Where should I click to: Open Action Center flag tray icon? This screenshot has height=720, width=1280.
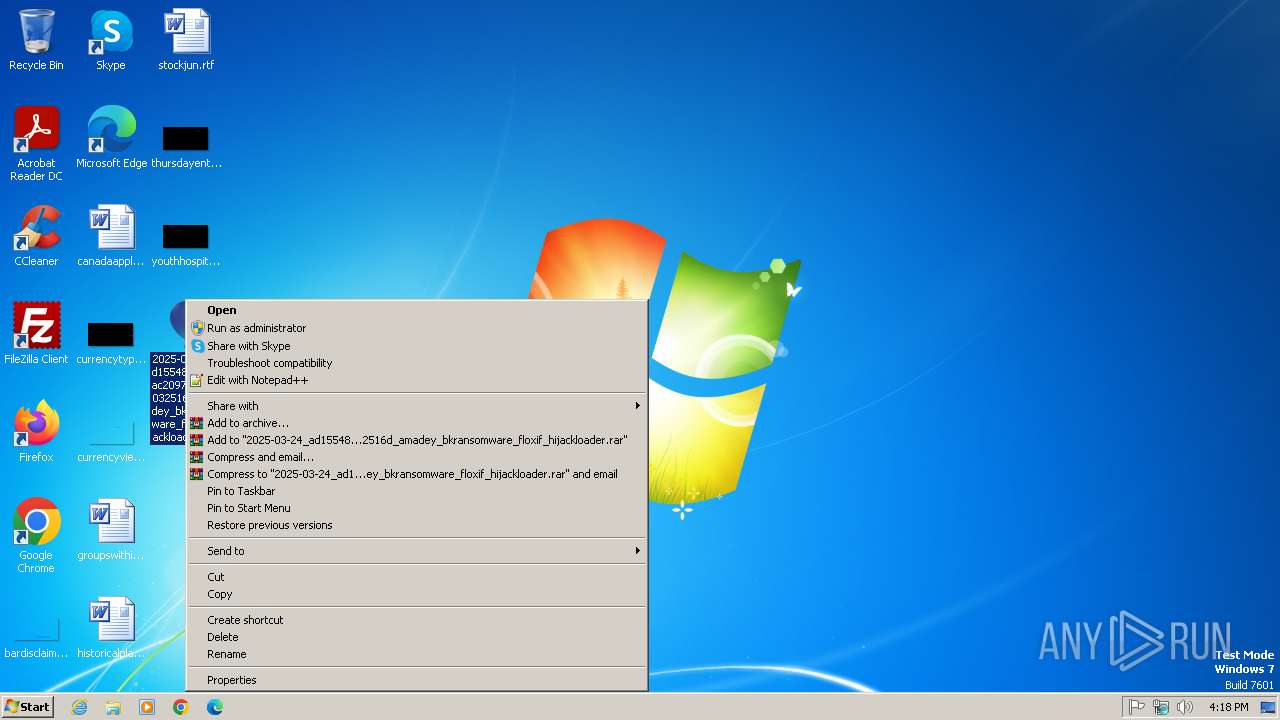pos(1137,707)
